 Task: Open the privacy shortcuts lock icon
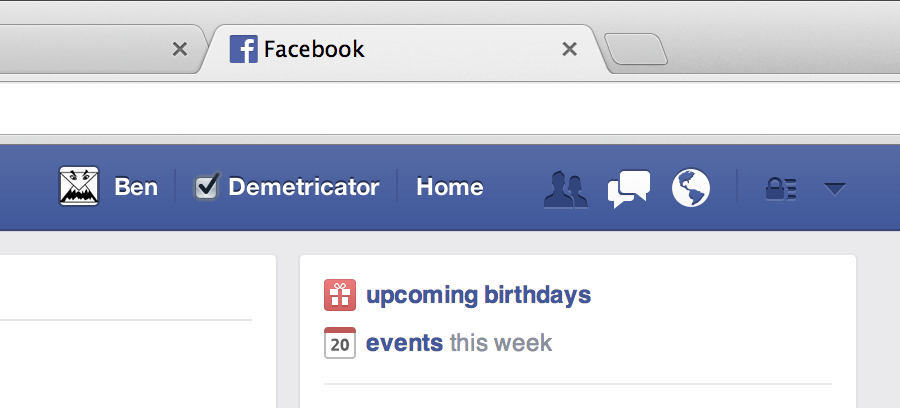[x=781, y=189]
